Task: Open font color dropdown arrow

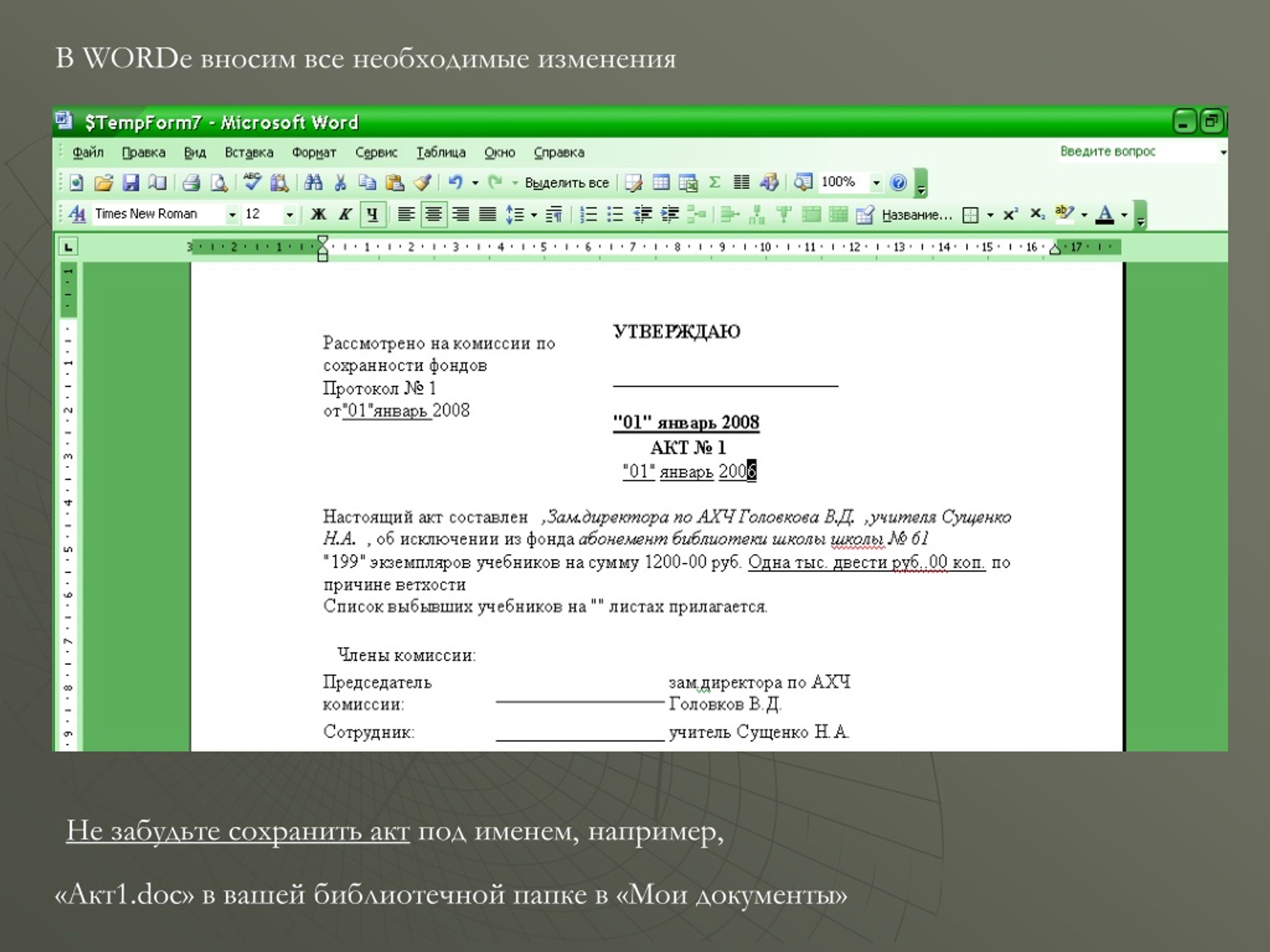Action: point(1124,215)
